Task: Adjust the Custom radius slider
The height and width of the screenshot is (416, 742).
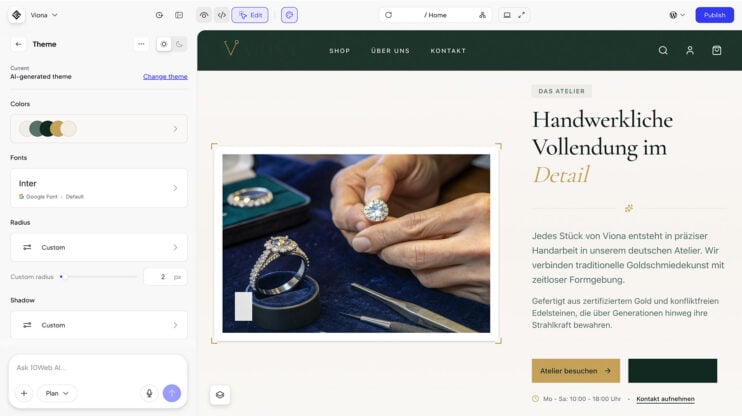Action: (98, 277)
